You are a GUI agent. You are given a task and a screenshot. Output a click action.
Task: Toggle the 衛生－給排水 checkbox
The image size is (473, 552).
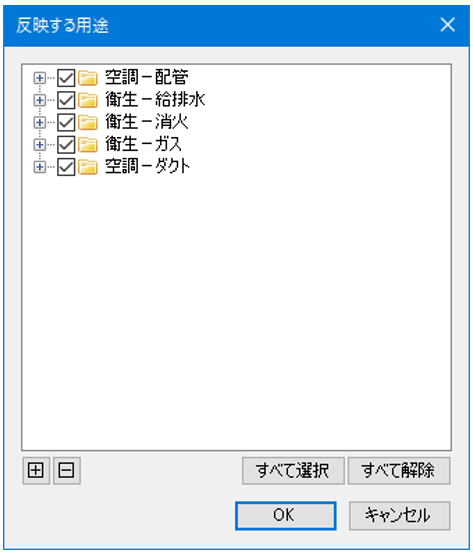click(x=66, y=100)
